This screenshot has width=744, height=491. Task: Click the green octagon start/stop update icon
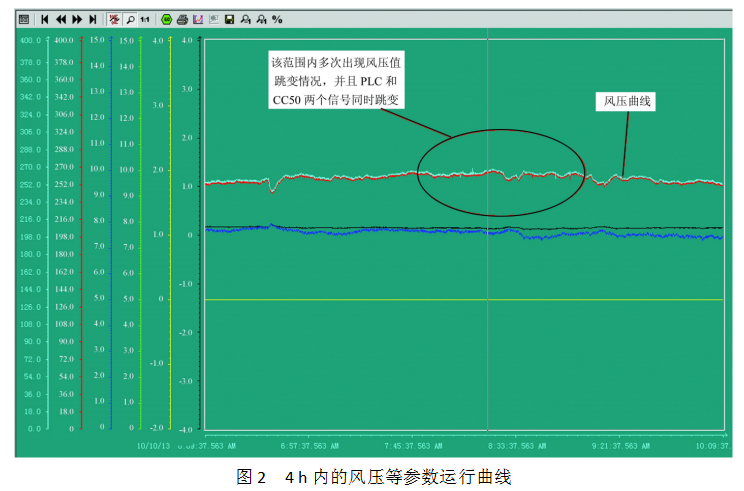[166, 19]
